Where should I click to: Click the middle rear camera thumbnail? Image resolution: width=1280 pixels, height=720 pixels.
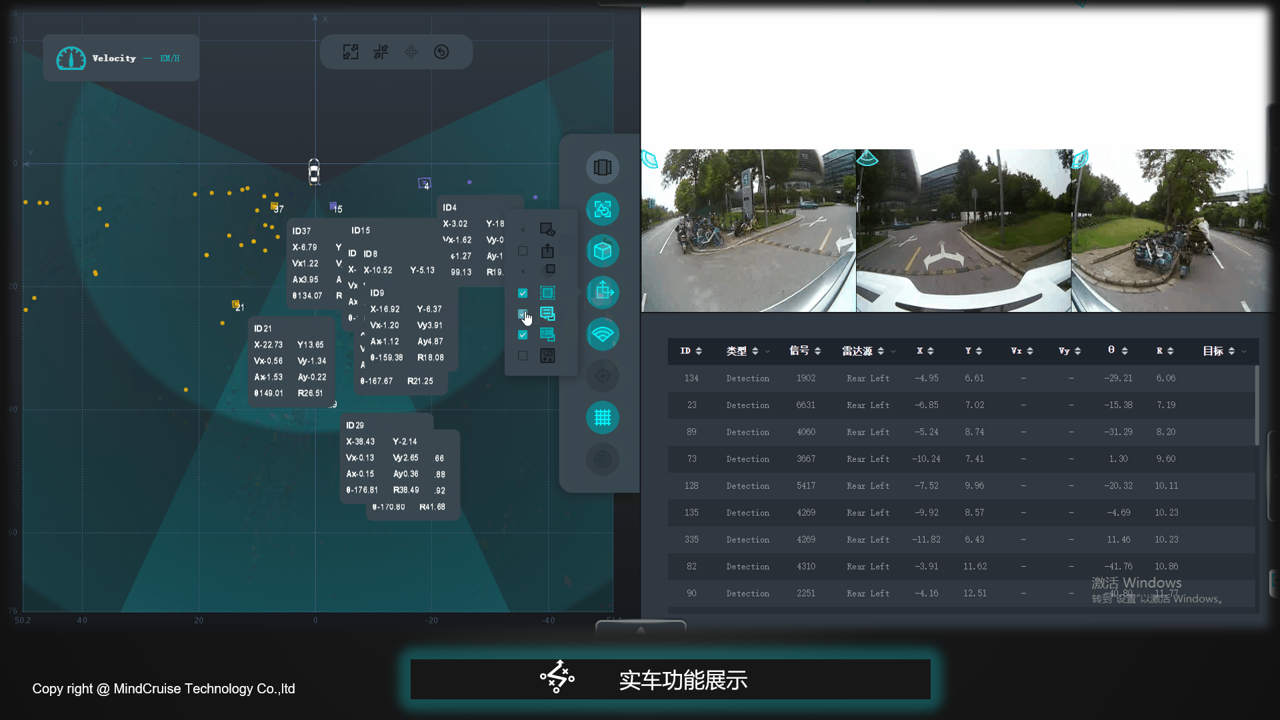click(963, 231)
